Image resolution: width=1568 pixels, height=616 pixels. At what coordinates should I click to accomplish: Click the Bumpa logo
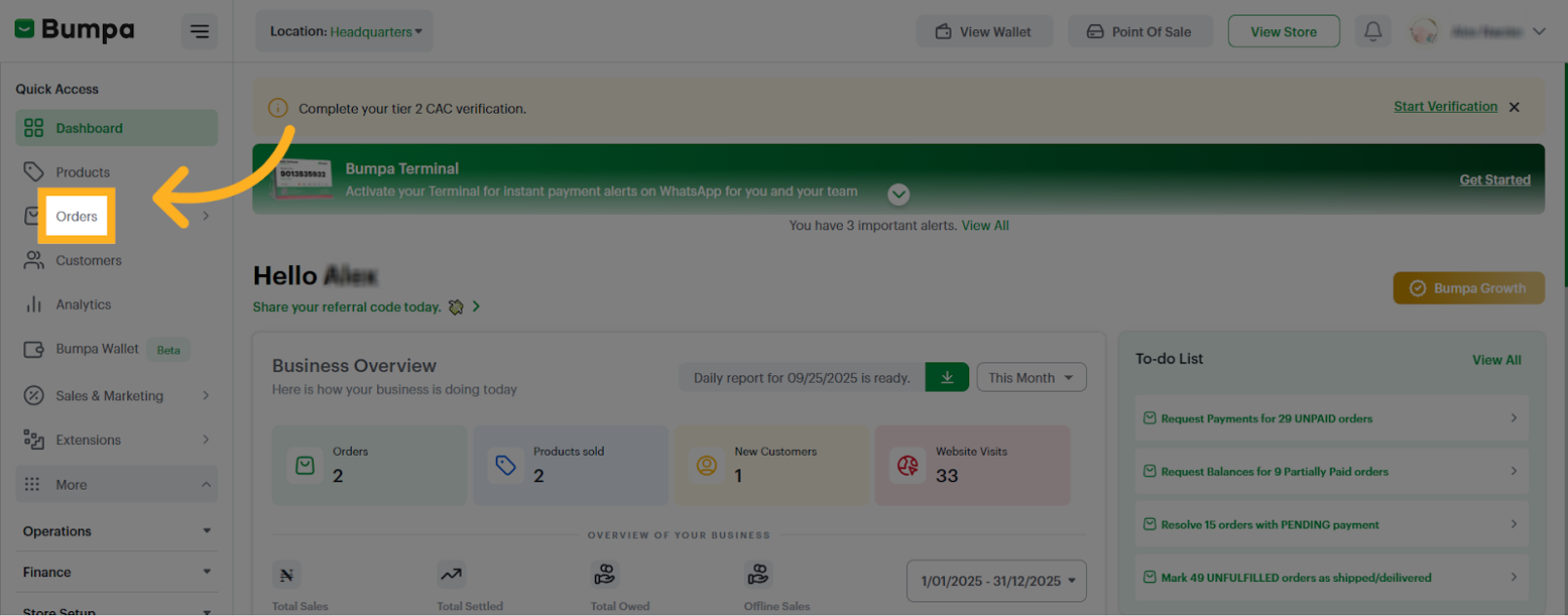click(x=75, y=30)
